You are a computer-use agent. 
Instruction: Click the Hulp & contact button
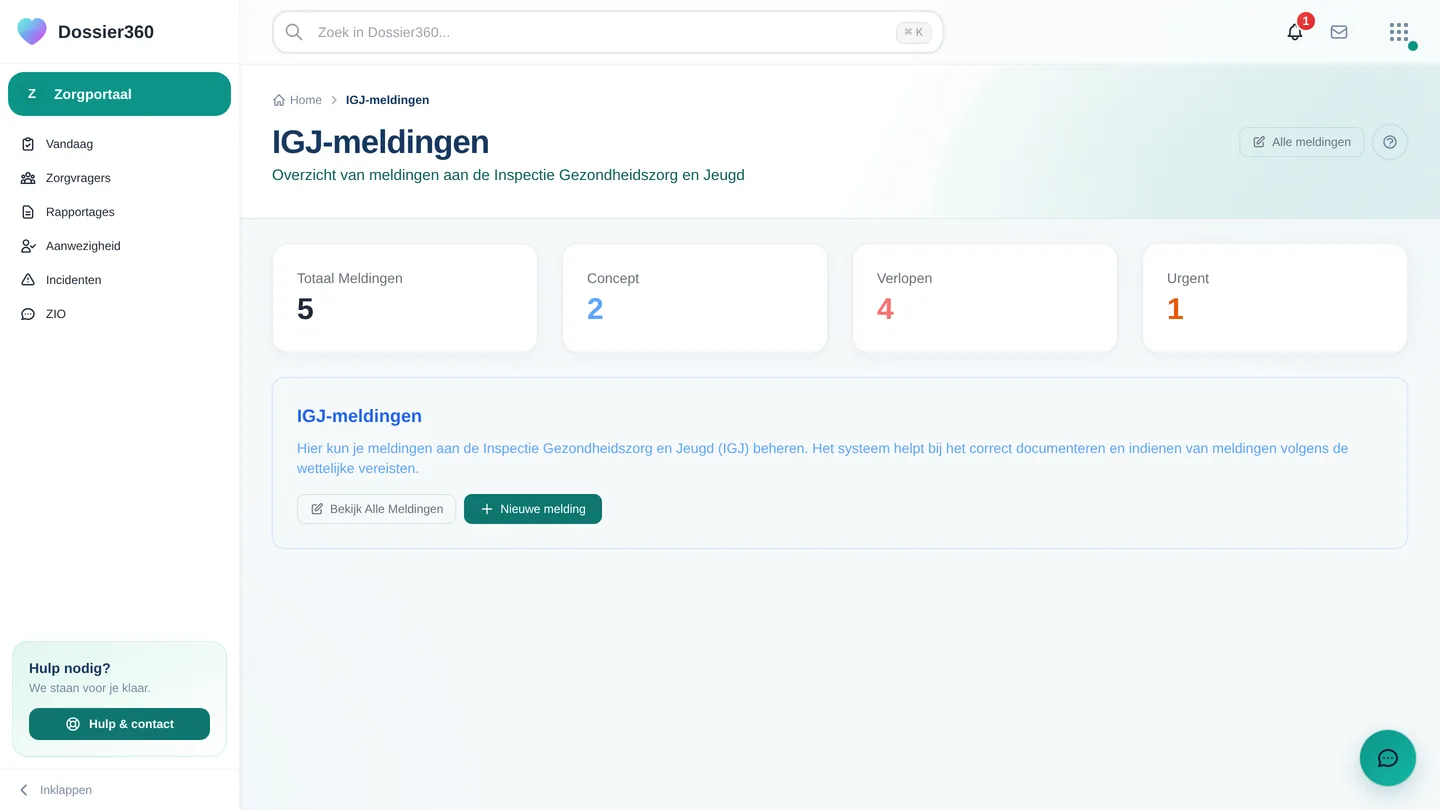coord(119,724)
